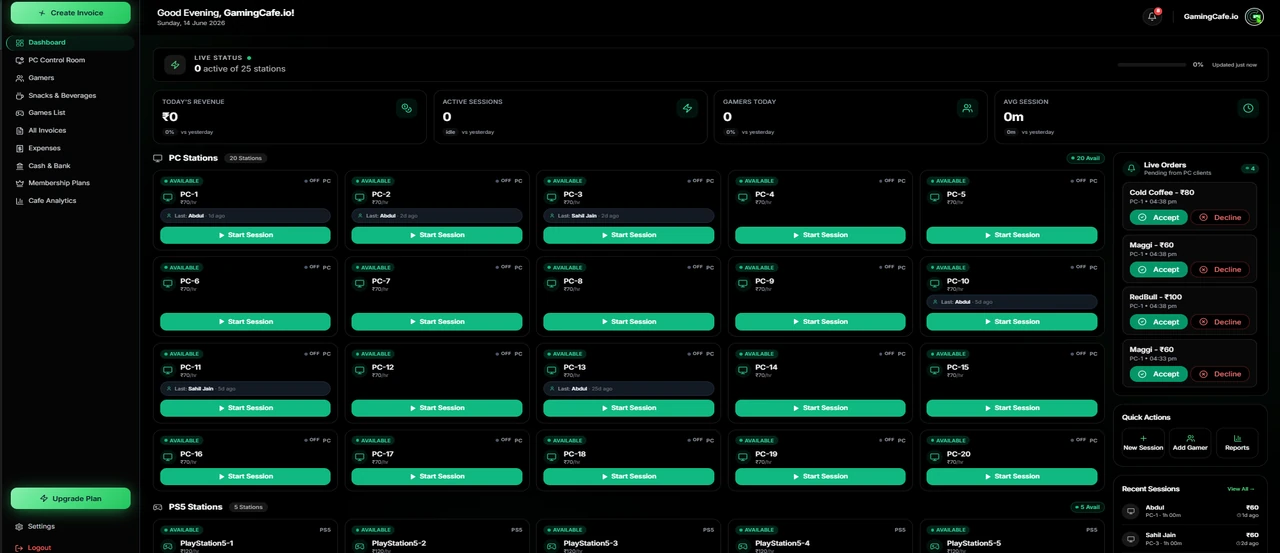
Task: Start Session on PC-1
Action: [x=245, y=235]
